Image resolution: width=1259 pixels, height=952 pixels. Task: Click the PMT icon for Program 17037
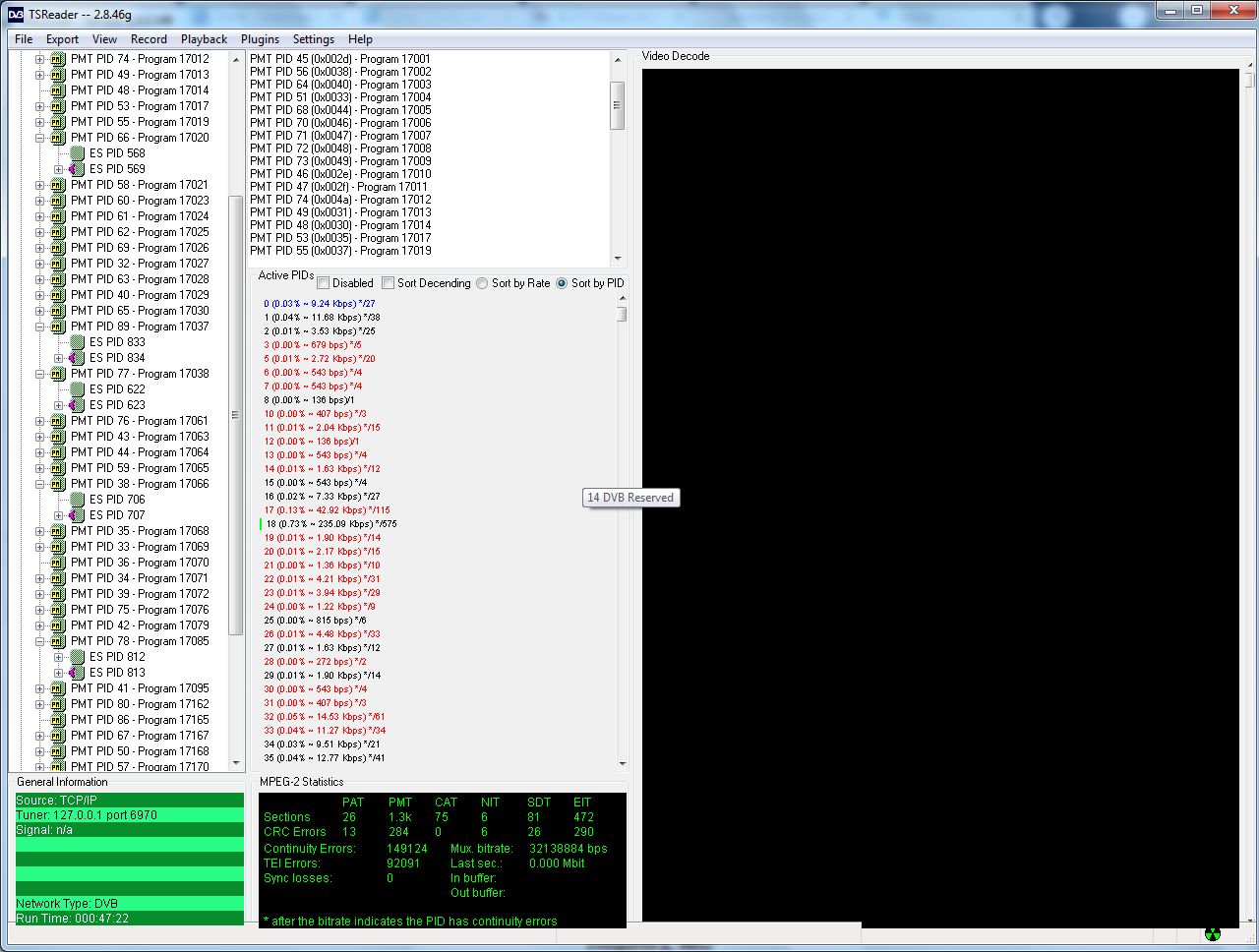pos(57,327)
